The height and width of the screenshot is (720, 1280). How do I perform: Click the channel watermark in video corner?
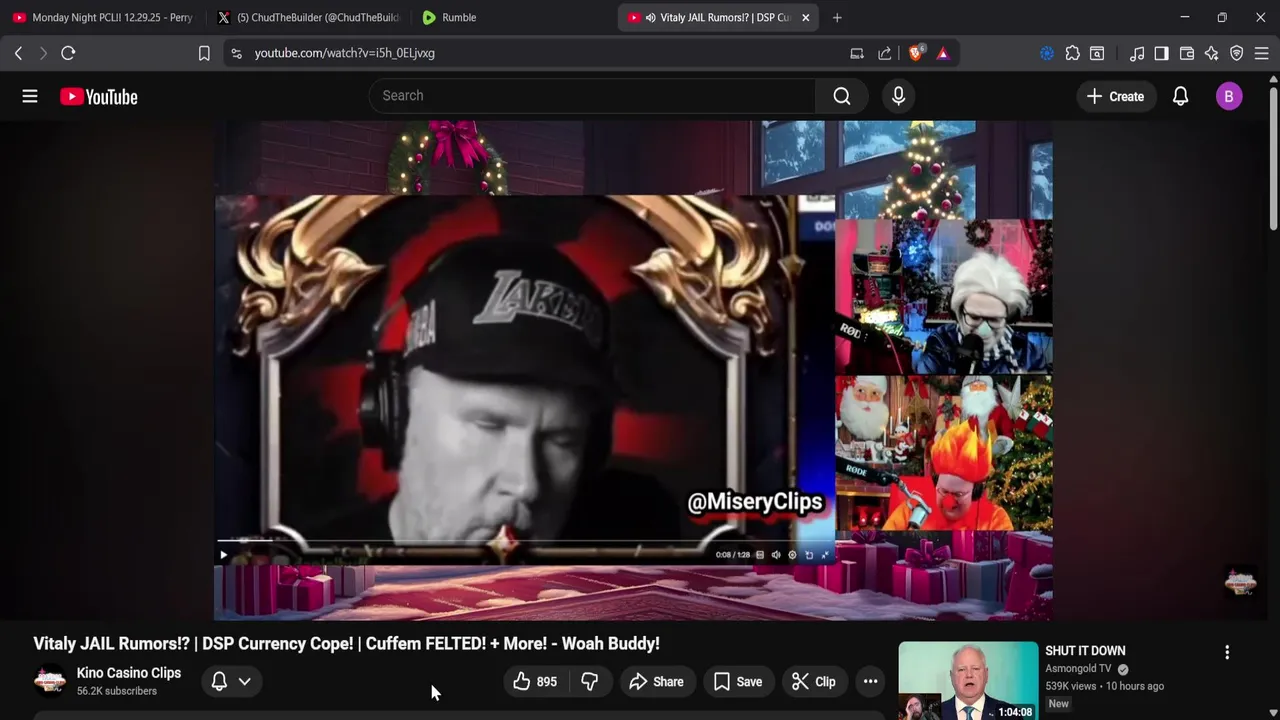(1241, 582)
